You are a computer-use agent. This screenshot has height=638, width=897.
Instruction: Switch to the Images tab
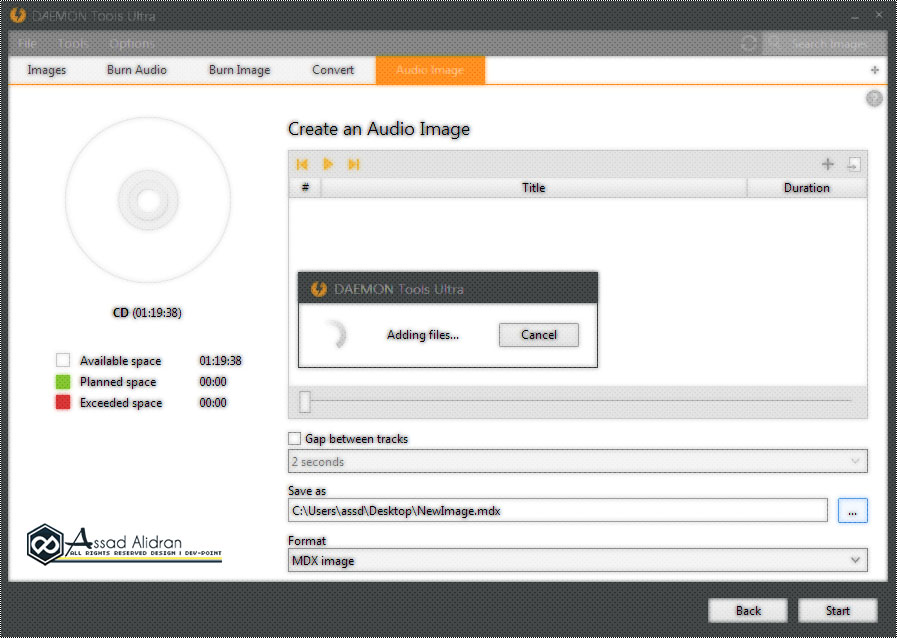tap(46, 70)
